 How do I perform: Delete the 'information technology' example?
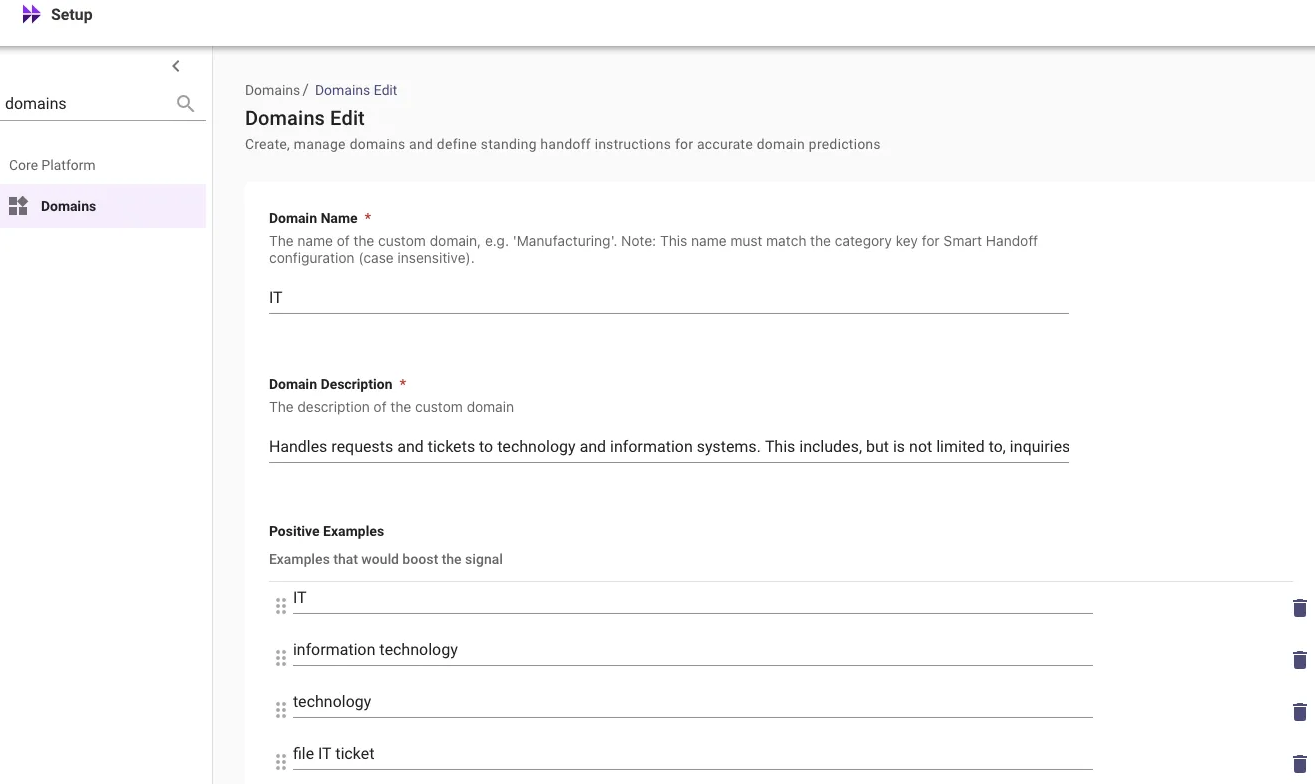1300,660
